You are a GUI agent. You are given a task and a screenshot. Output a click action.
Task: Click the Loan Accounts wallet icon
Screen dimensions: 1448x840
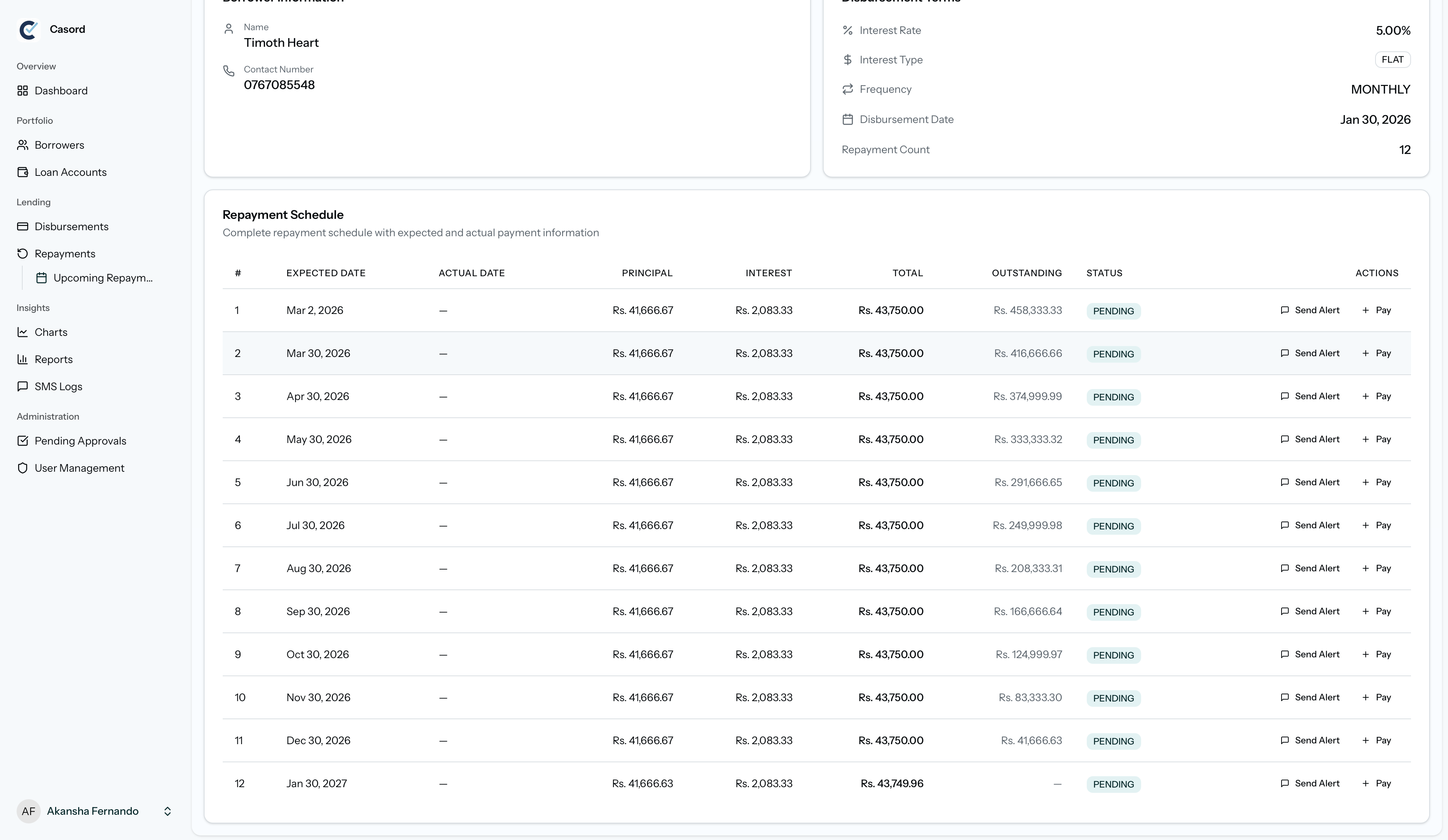tap(22, 172)
